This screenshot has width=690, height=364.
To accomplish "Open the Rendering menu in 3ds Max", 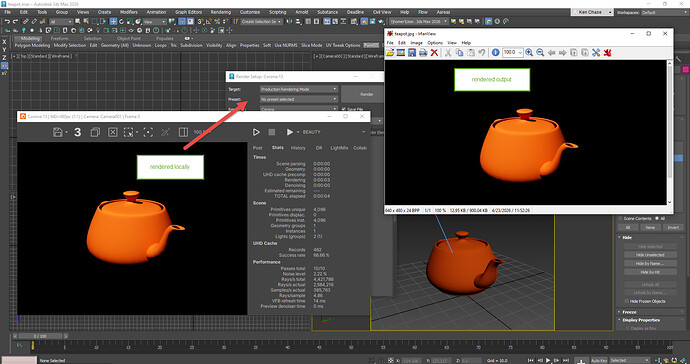I will tap(220, 12).
